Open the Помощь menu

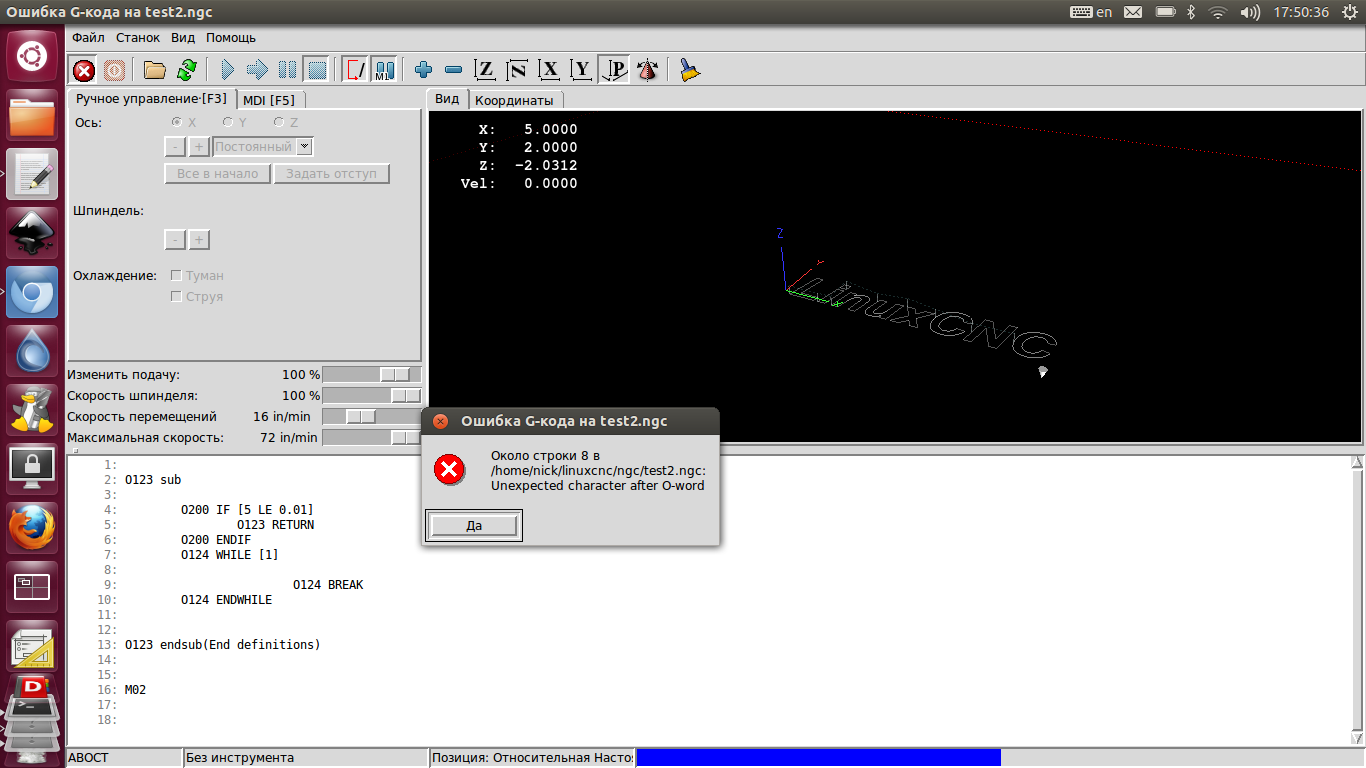[231, 38]
